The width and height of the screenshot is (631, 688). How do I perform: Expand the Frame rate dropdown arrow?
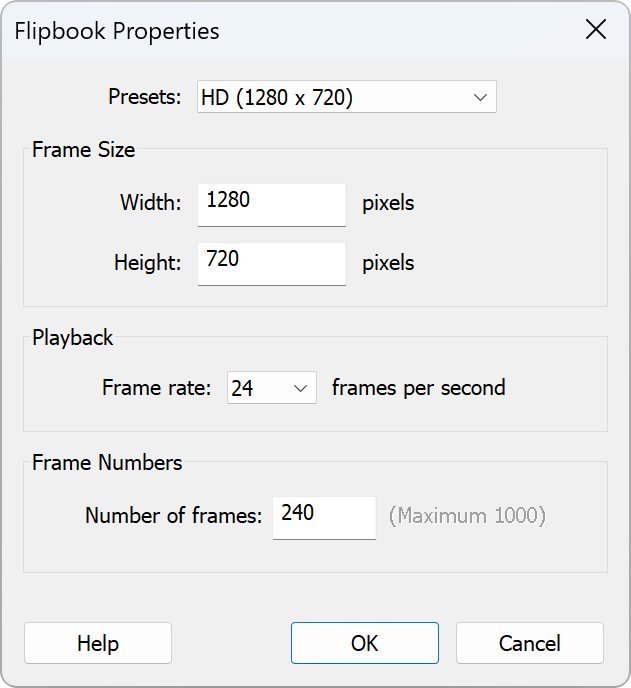point(300,387)
